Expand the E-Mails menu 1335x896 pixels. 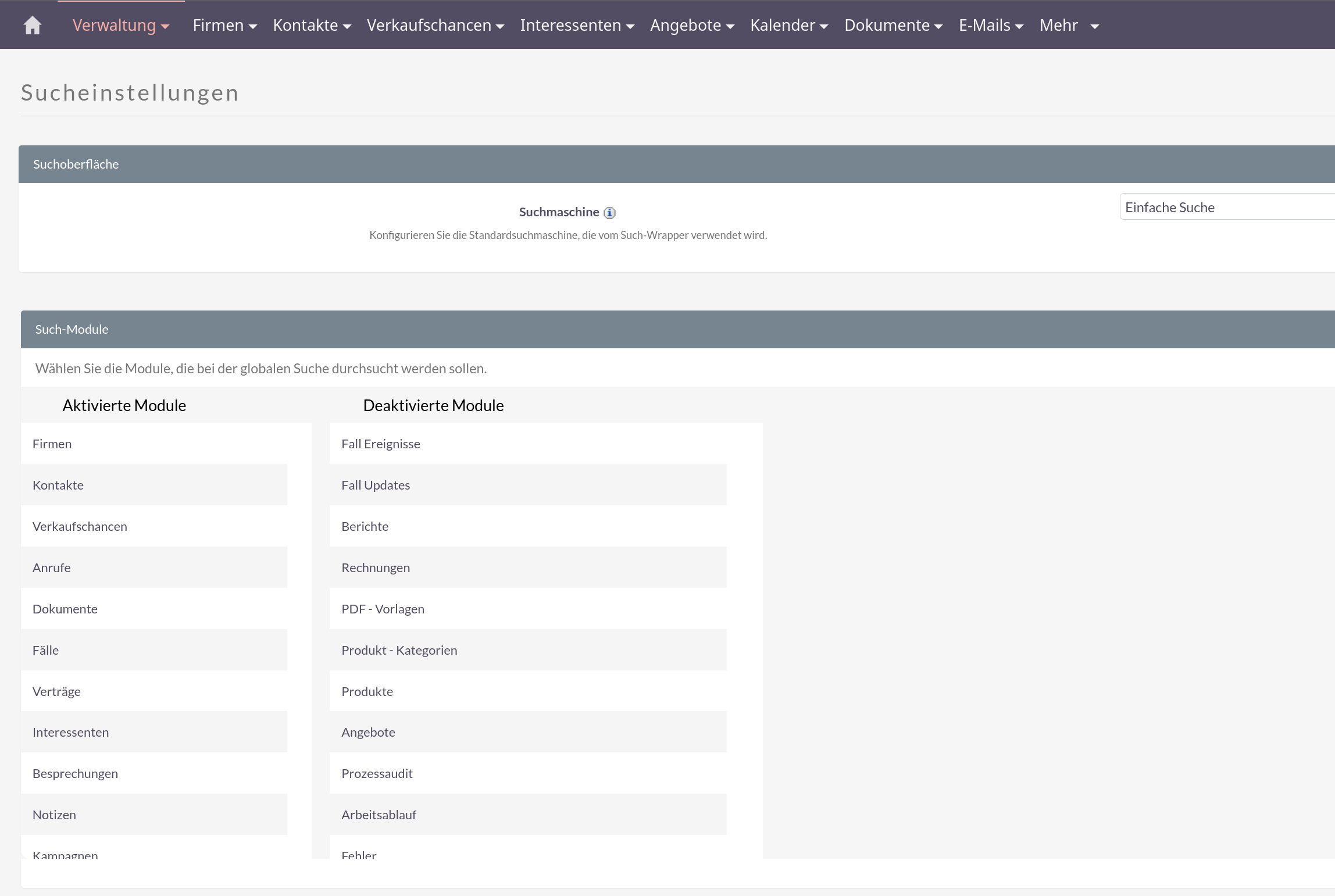click(x=991, y=26)
